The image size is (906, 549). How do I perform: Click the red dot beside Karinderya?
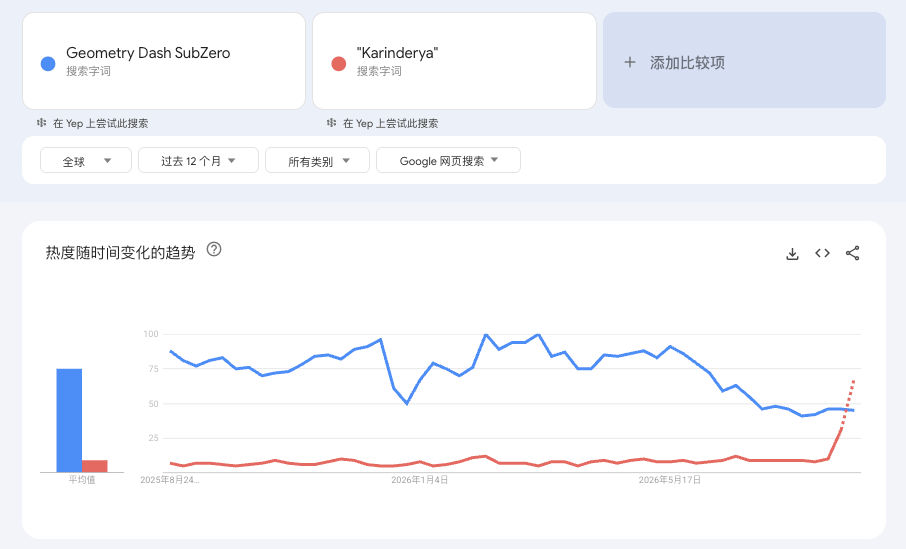(339, 64)
